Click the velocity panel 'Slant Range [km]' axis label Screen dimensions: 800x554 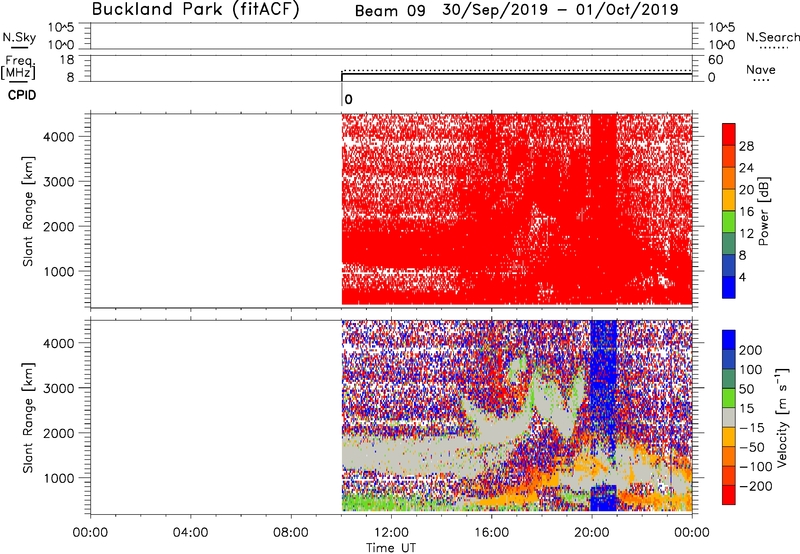(x=28, y=418)
